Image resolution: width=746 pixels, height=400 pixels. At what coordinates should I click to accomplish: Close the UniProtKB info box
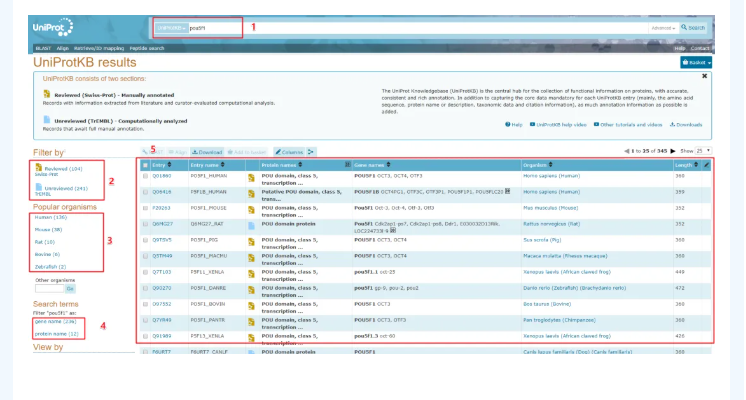click(x=705, y=76)
